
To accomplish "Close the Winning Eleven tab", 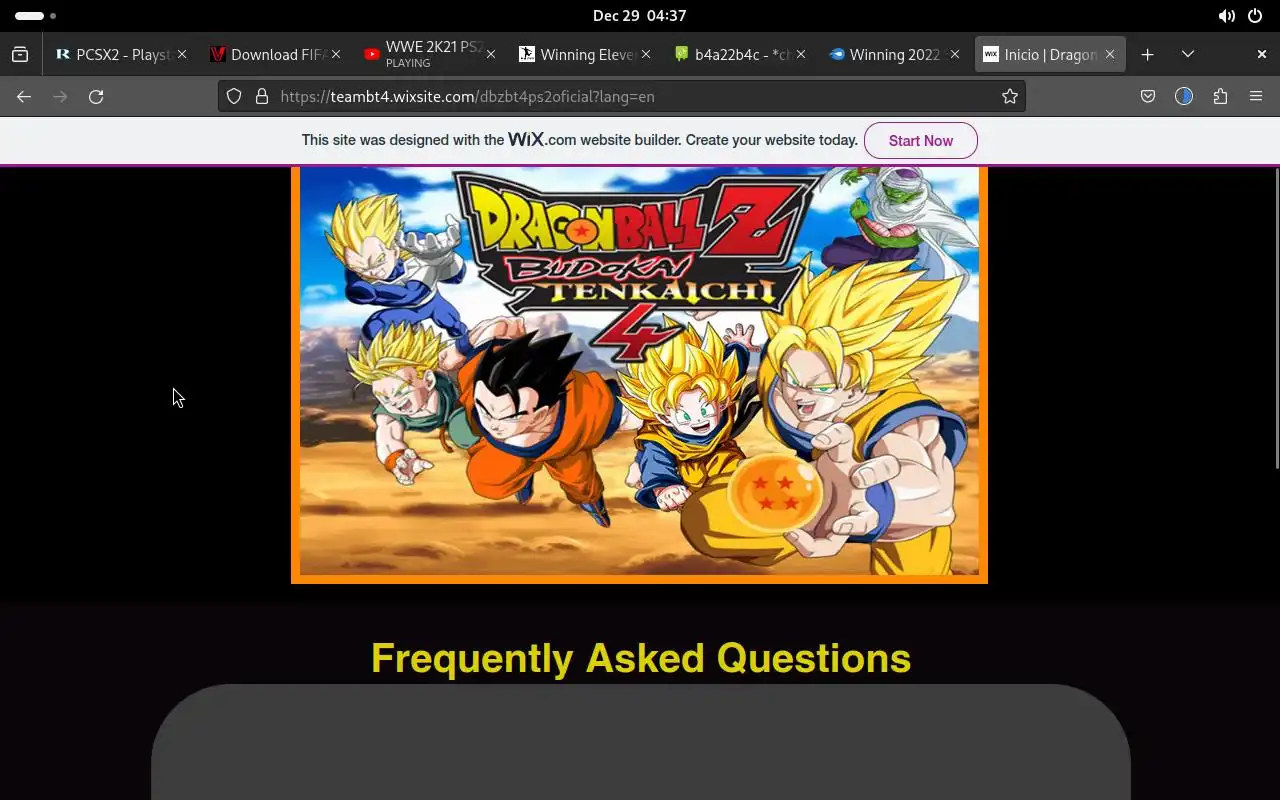I will [x=646, y=55].
